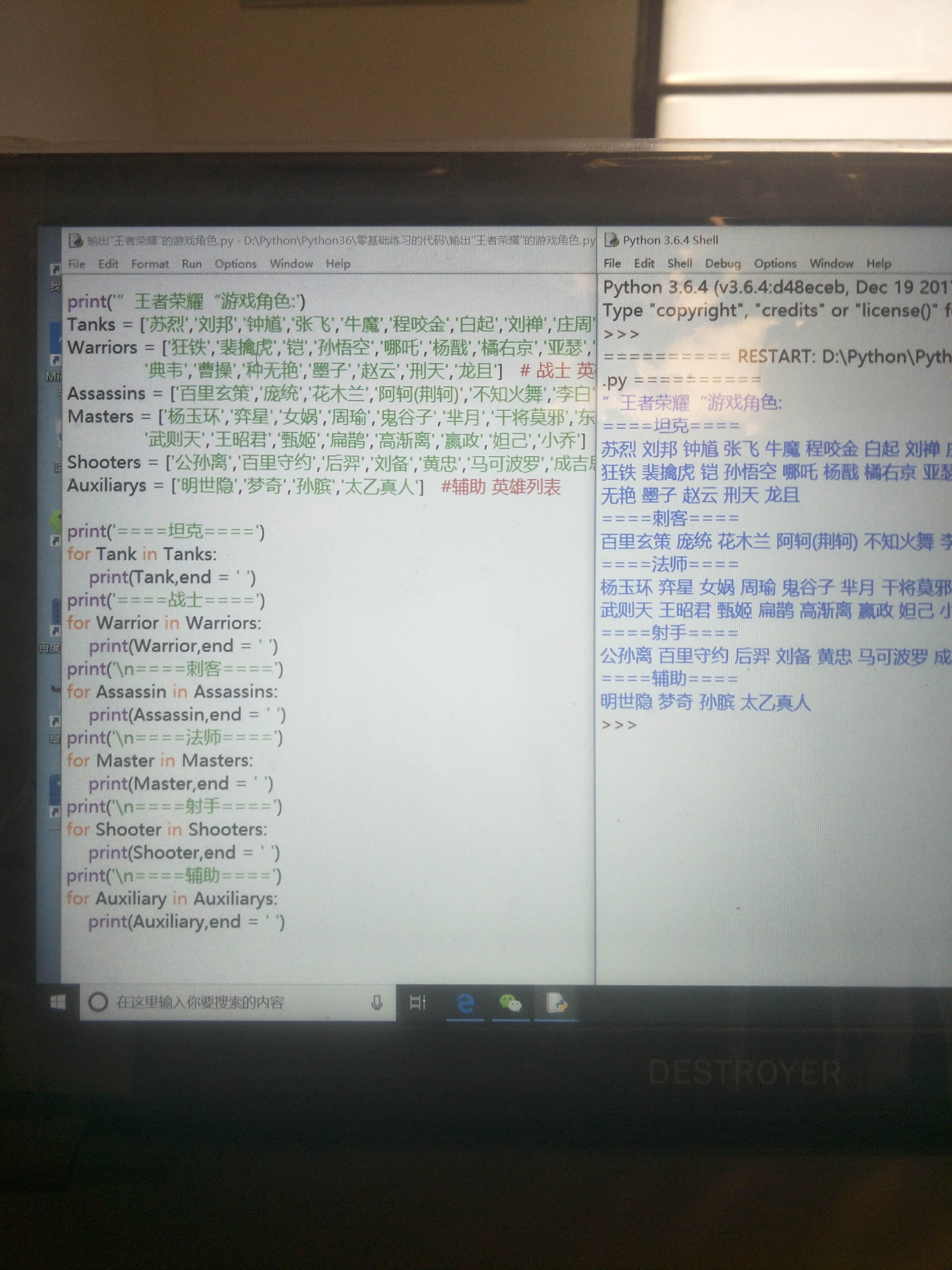Open File menu in Python Shell

click(612, 263)
